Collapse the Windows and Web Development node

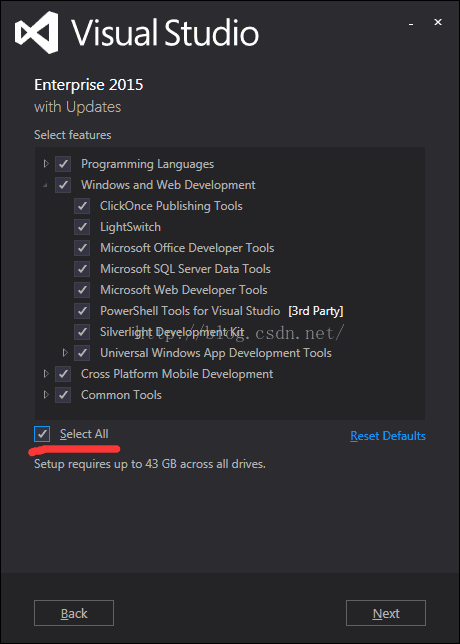tap(46, 186)
